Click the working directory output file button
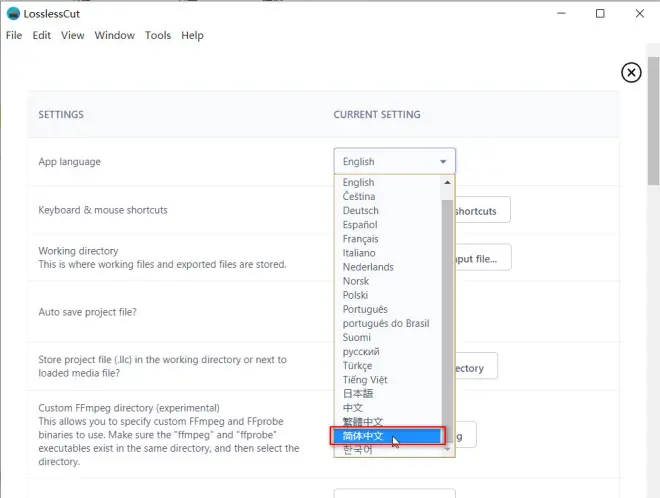The image size is (660, 498). [x=483, y=258]
